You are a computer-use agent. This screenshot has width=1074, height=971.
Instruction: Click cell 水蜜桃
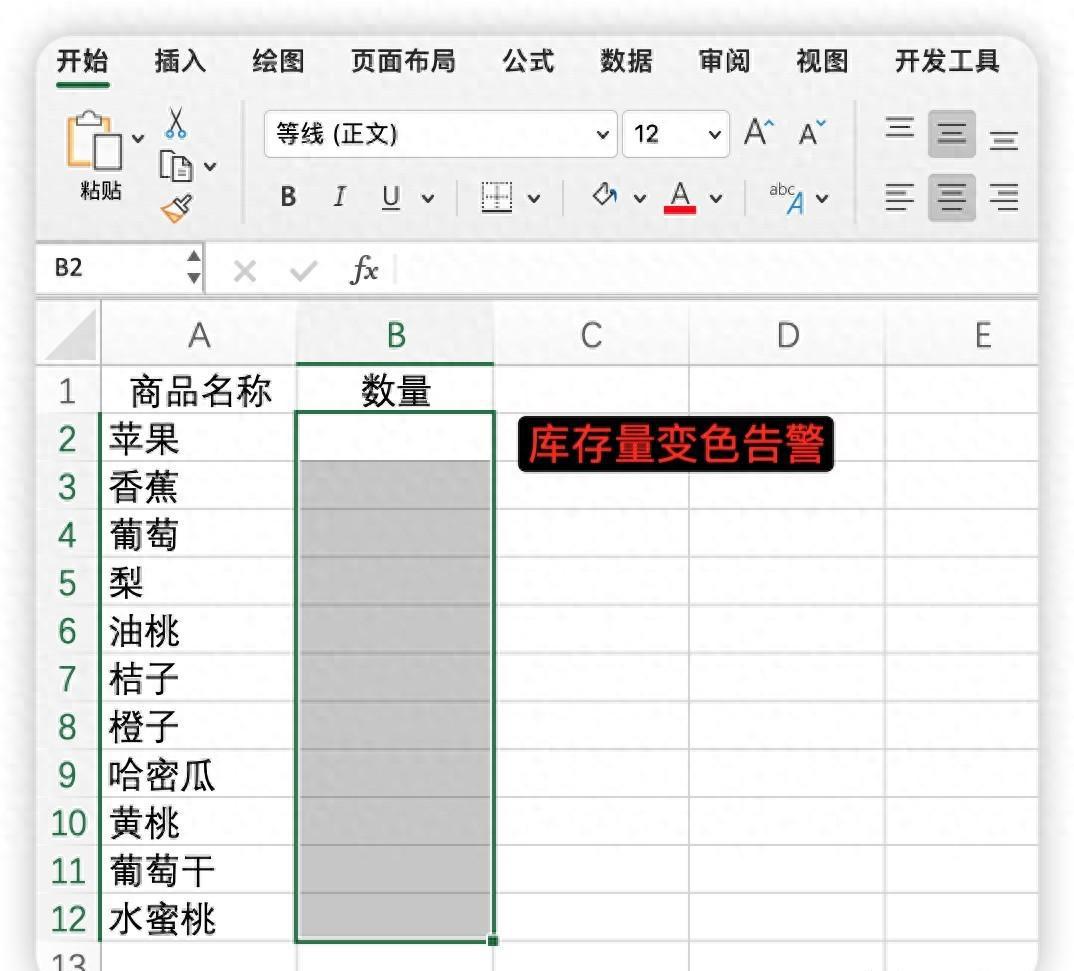pos(199,918)
